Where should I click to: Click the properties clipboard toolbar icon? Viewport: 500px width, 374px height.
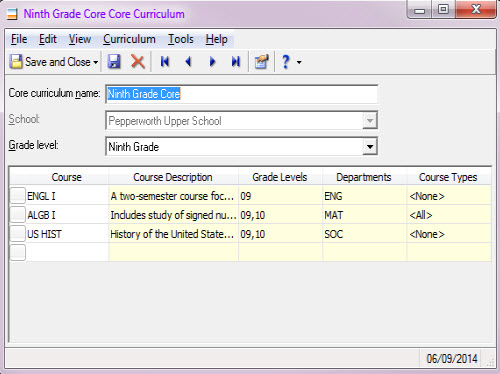261,62
